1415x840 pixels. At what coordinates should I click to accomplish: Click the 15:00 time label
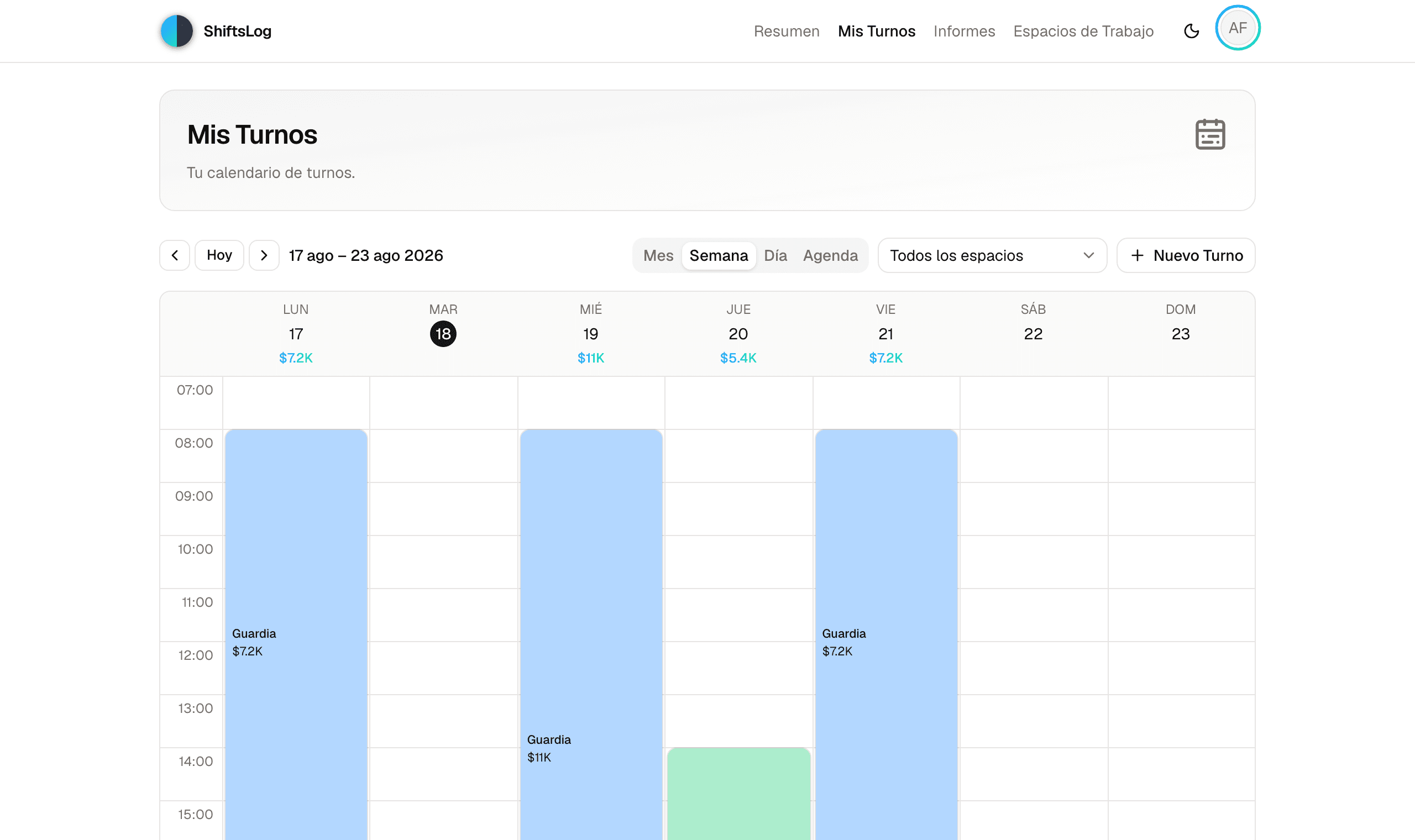(x=195, y=815)
